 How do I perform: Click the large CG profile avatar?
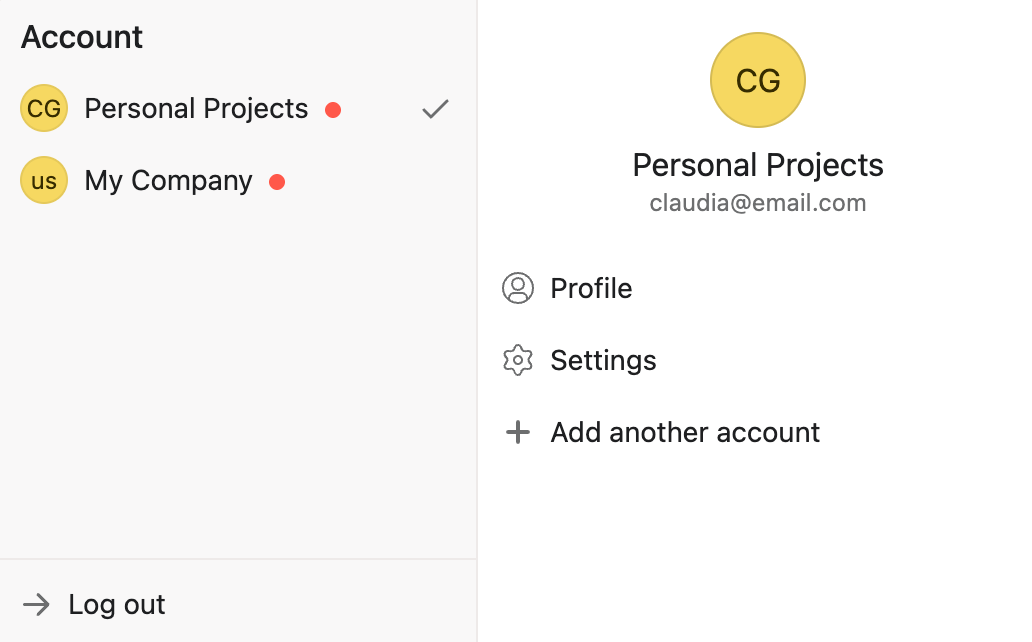[757, 80]
